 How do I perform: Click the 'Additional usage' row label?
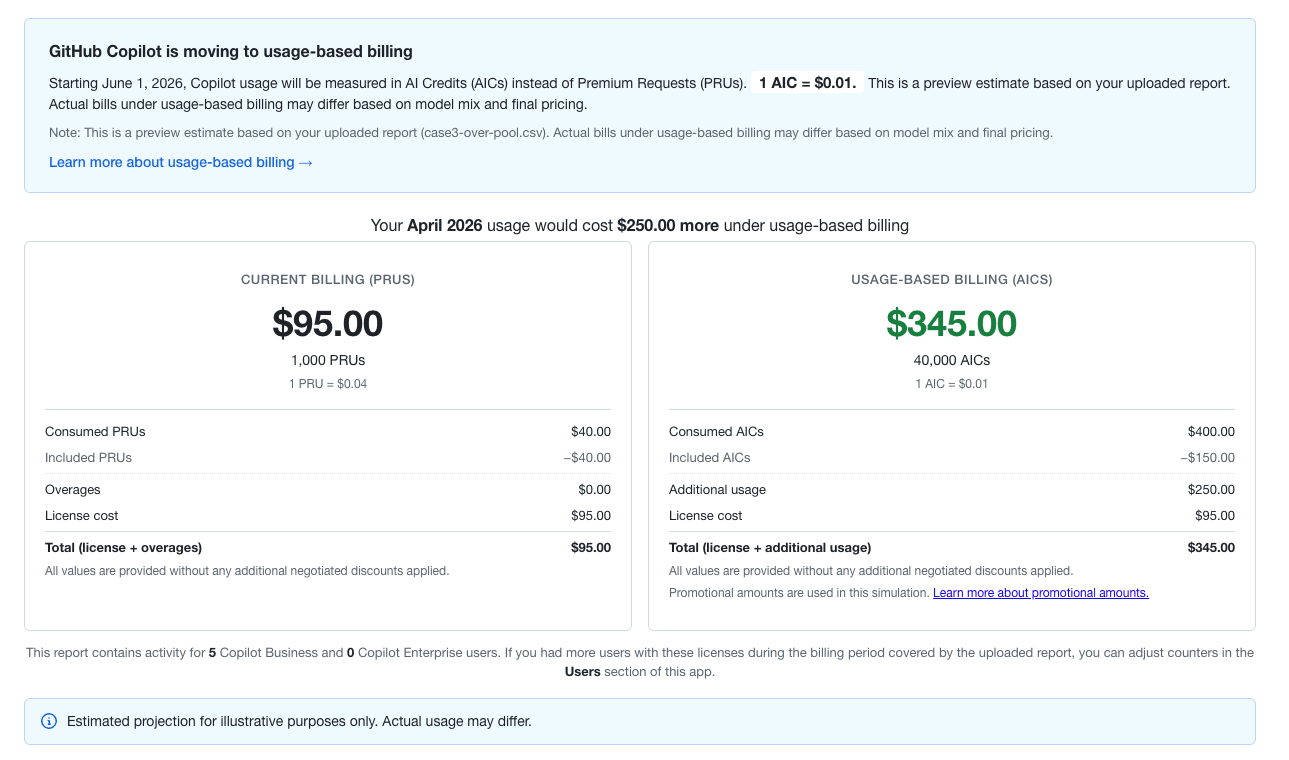[x=717, y=490]
